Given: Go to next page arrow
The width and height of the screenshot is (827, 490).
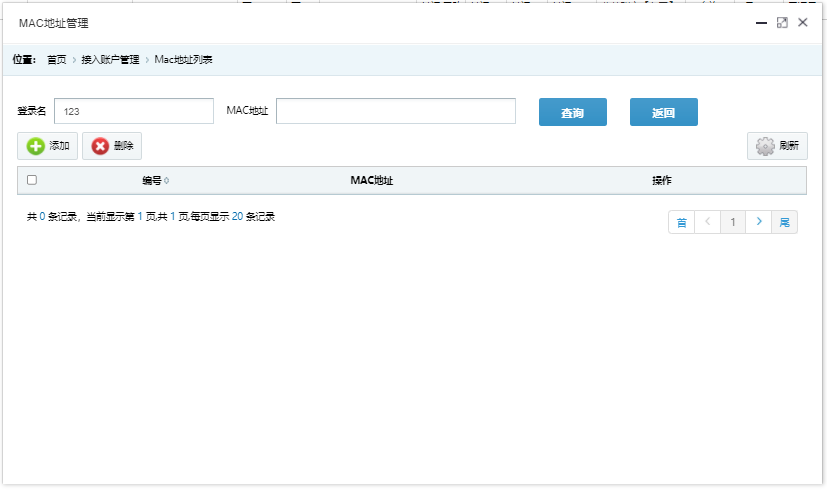Looking at the screenshot, I should click(x=759, y=222).
